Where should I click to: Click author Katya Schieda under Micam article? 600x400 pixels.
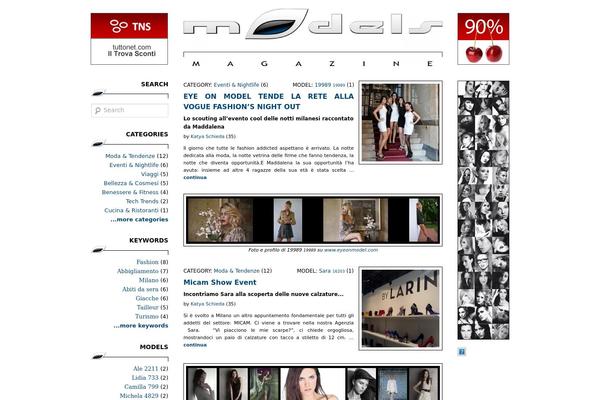tap(207, 304)
